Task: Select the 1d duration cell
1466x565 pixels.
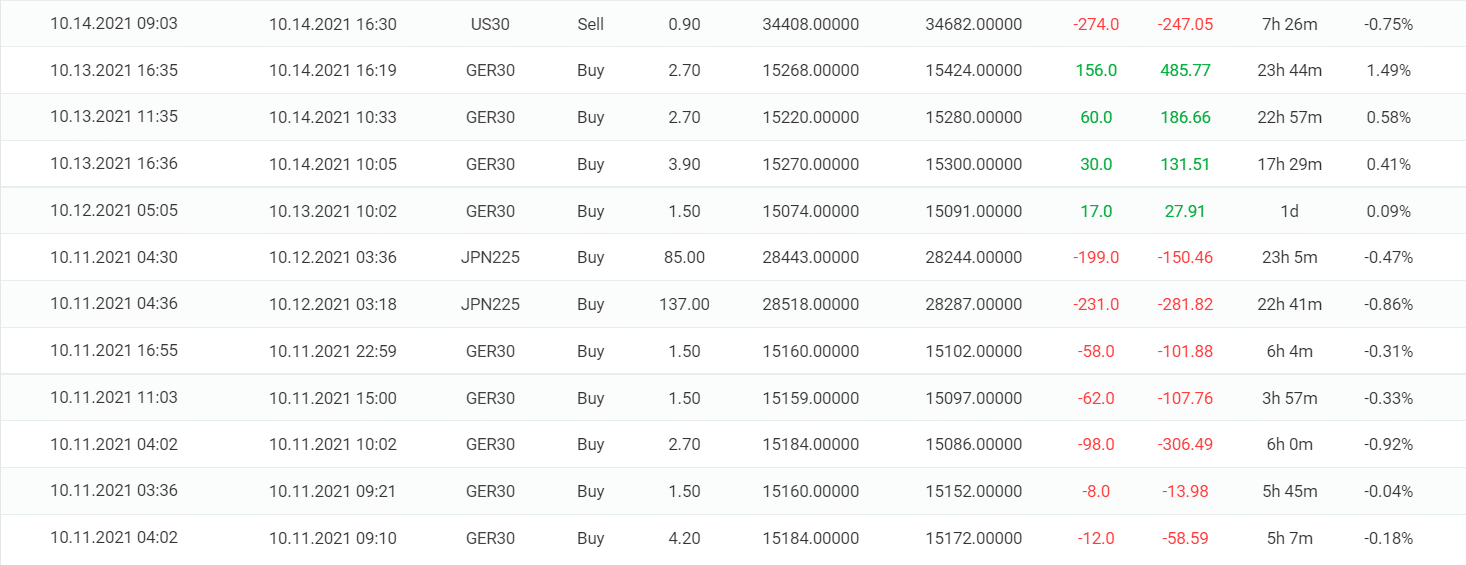Action: point(1289,211)
